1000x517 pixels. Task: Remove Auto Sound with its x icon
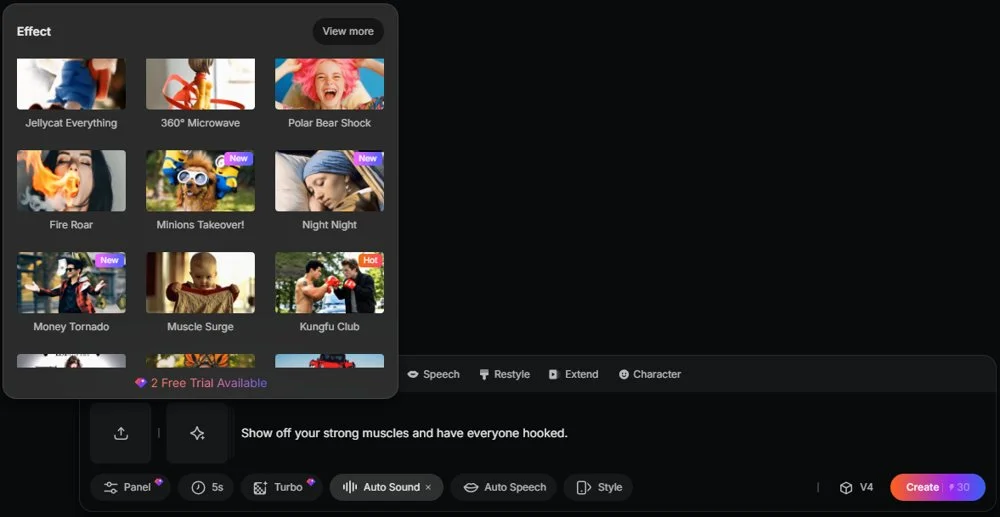click(428, 488)
